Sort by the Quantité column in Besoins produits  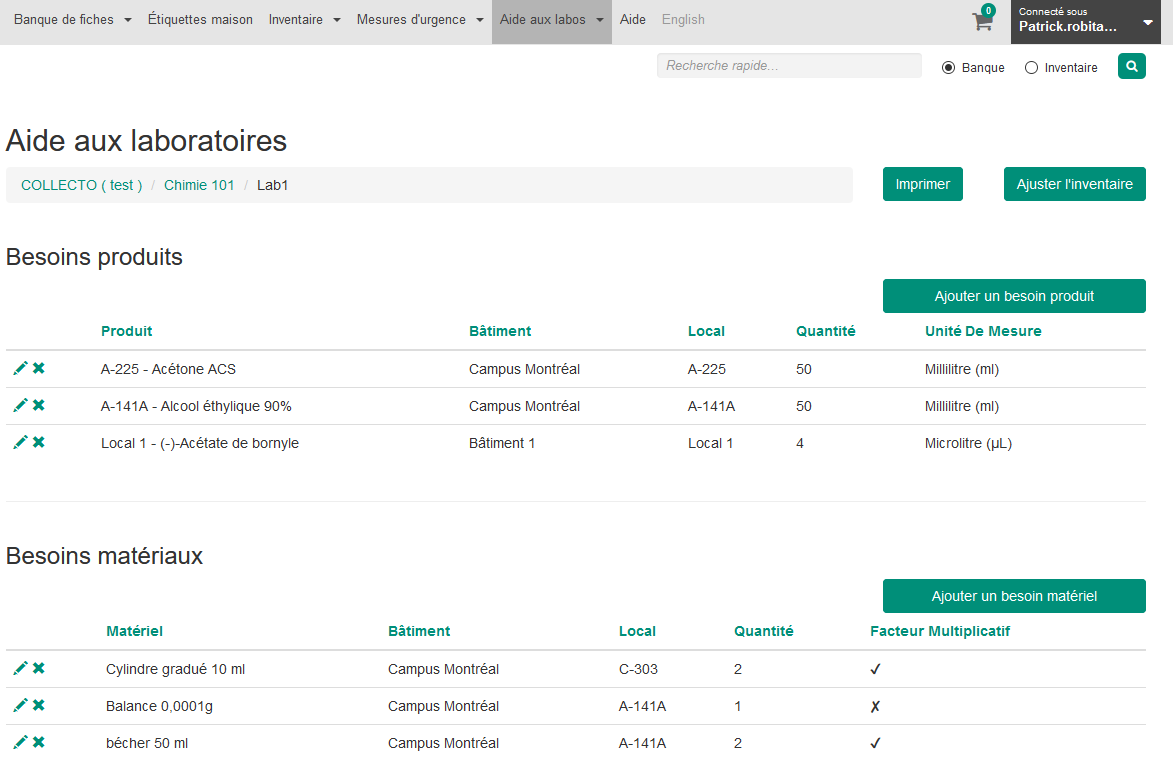coord(825,331)
